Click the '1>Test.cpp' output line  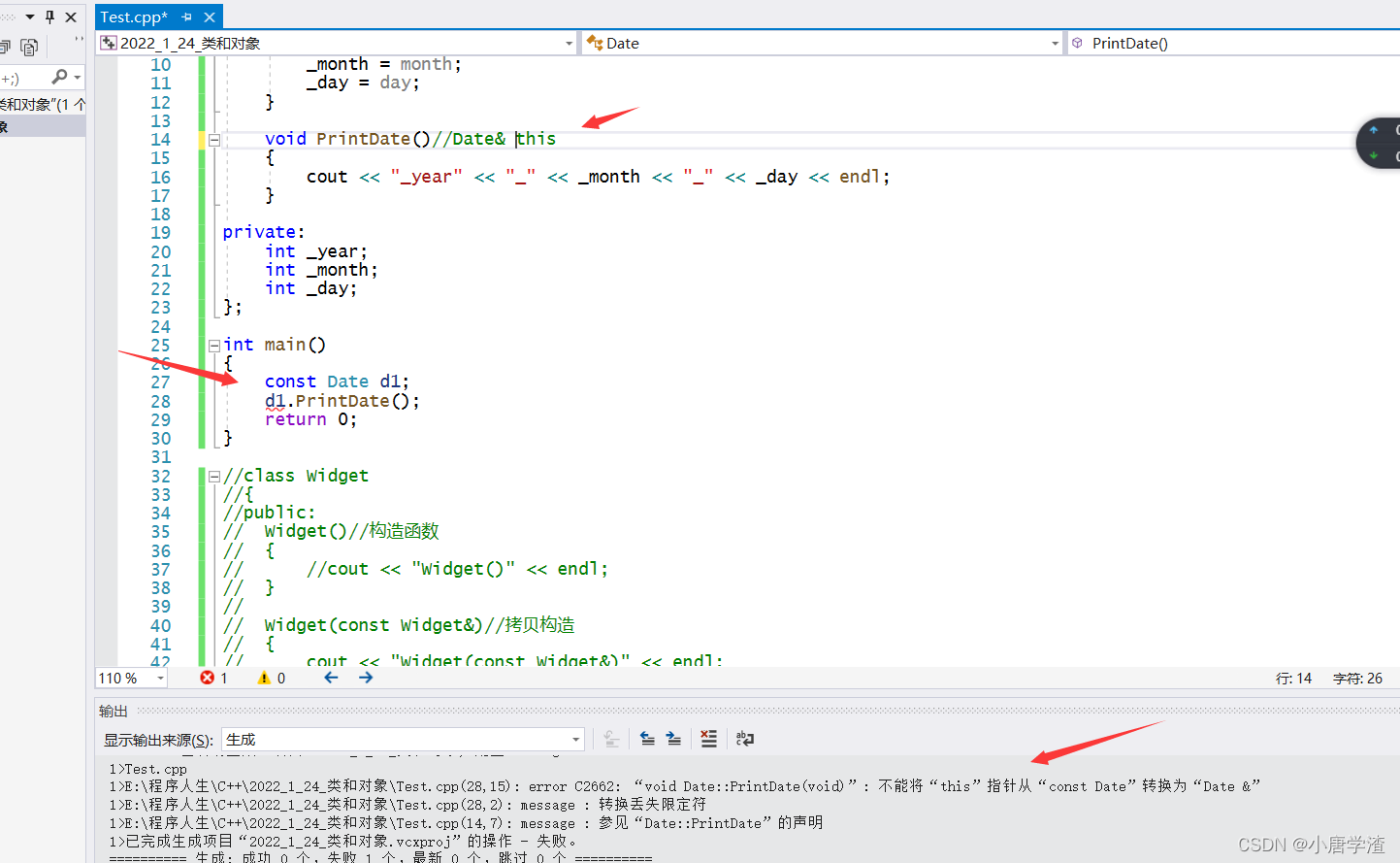(x=147, y=769)
